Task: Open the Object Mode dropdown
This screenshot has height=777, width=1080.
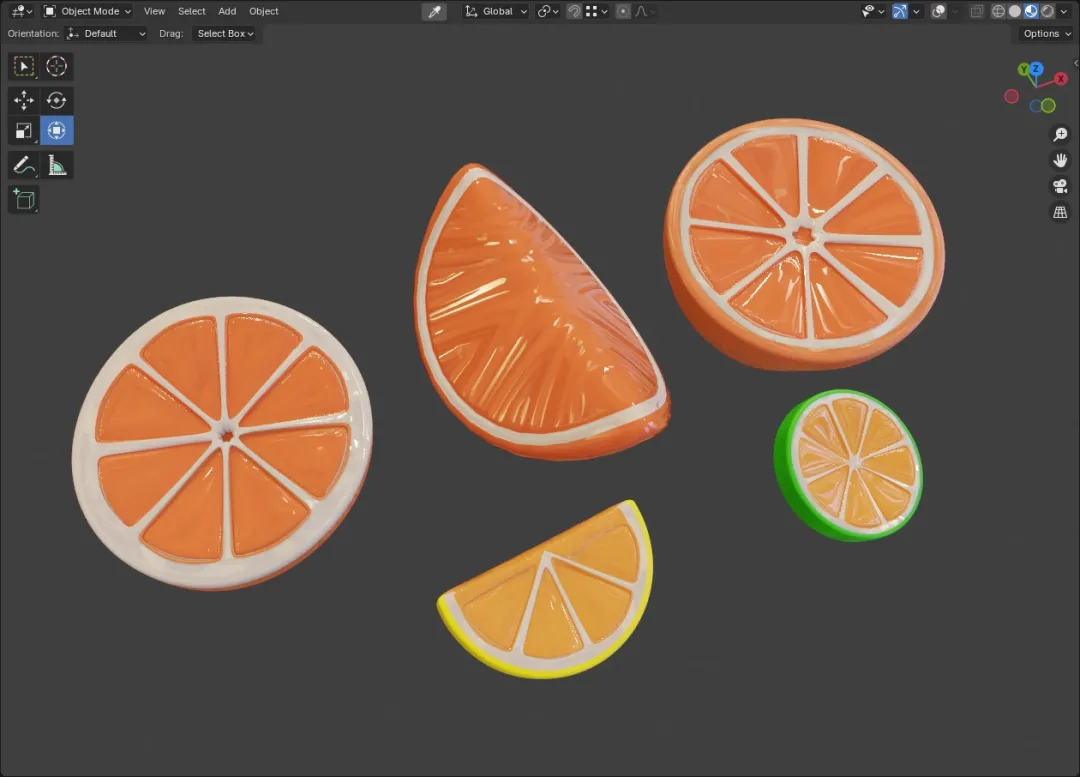Action: coord(87,11)
